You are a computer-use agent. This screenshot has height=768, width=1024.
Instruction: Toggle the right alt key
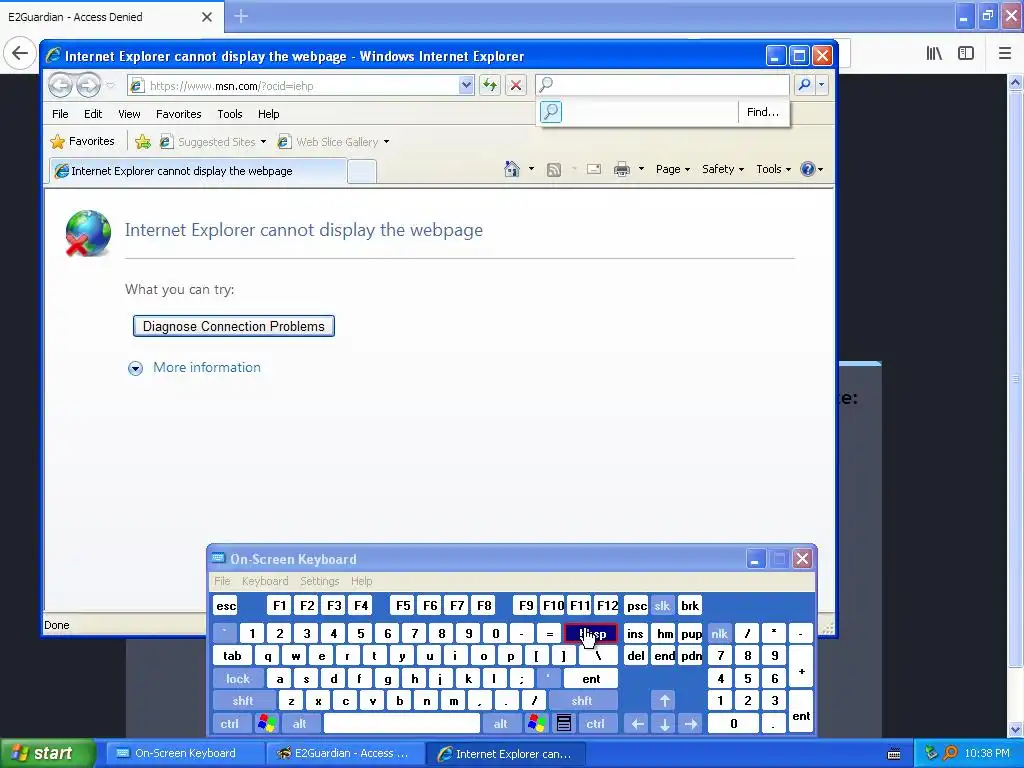tap(501, 724)
